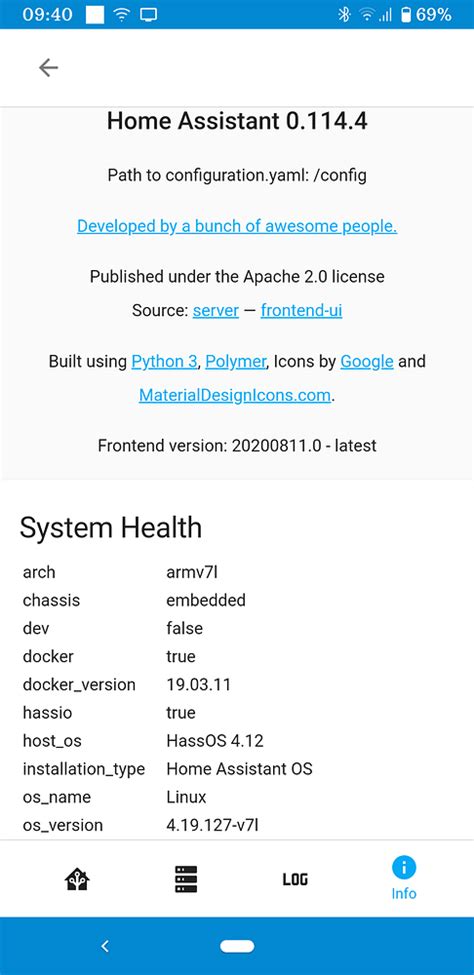Tap the battery icon in status bar

click(x=406, y=14)
